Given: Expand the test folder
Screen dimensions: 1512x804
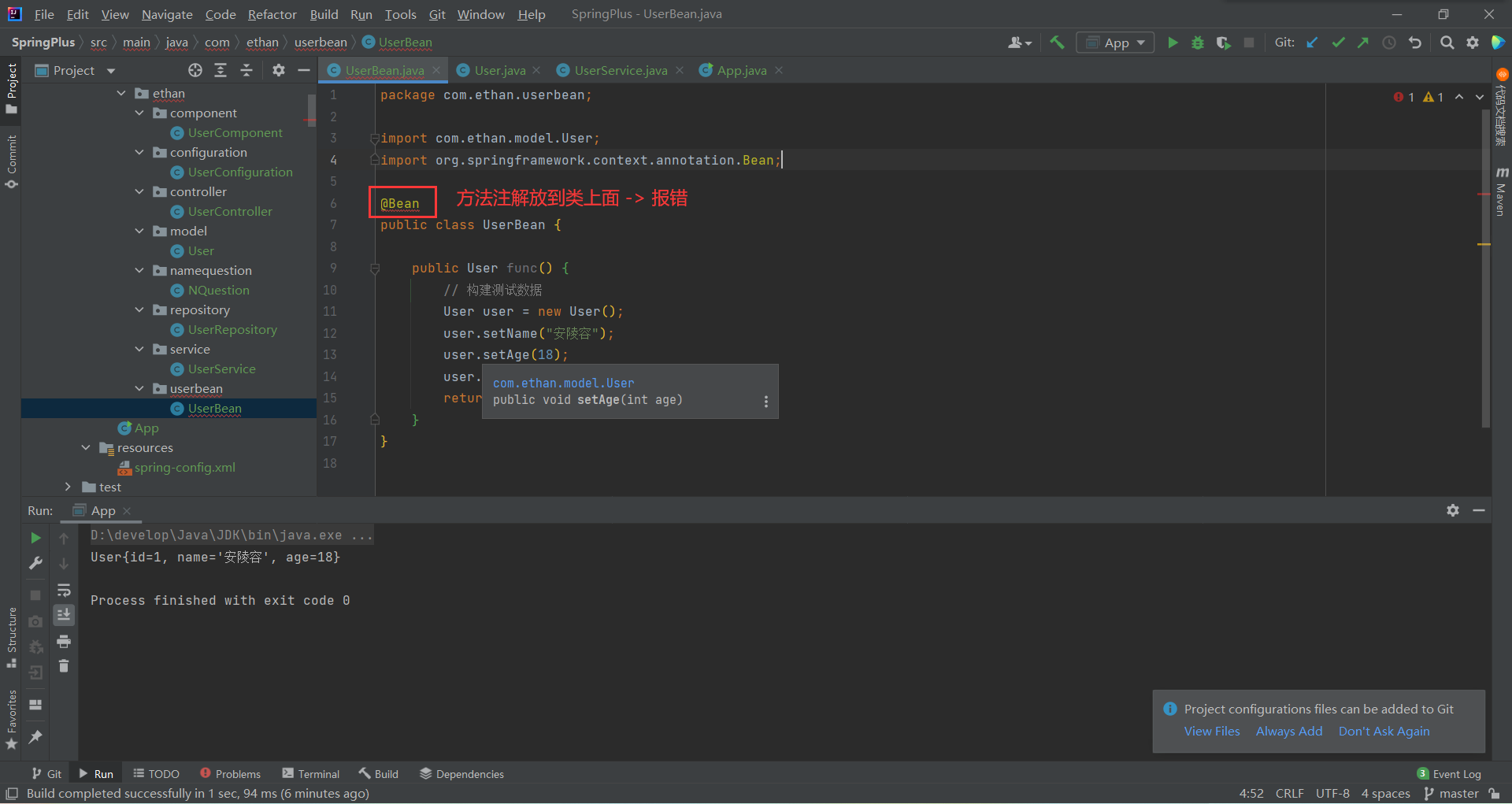Looking at the screenshot, I should click(x=68, y=487).
